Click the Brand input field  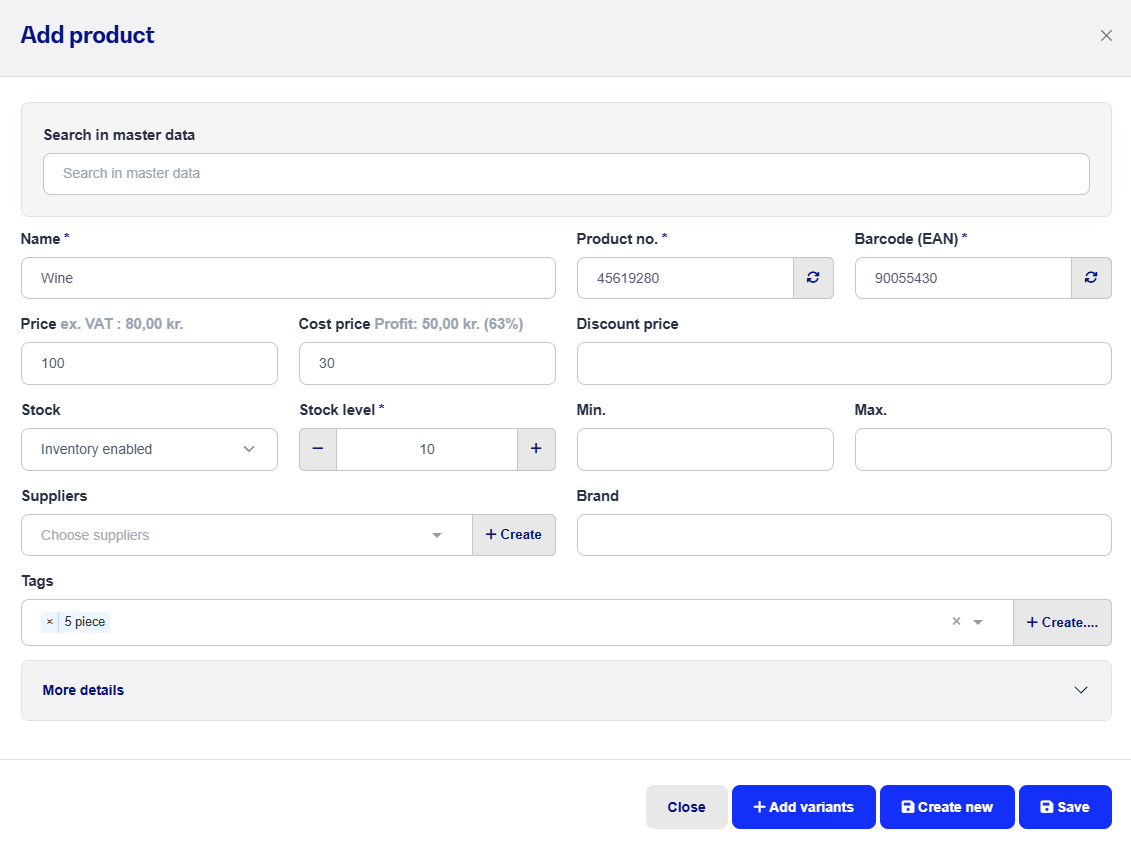click(x=844, y=535)
